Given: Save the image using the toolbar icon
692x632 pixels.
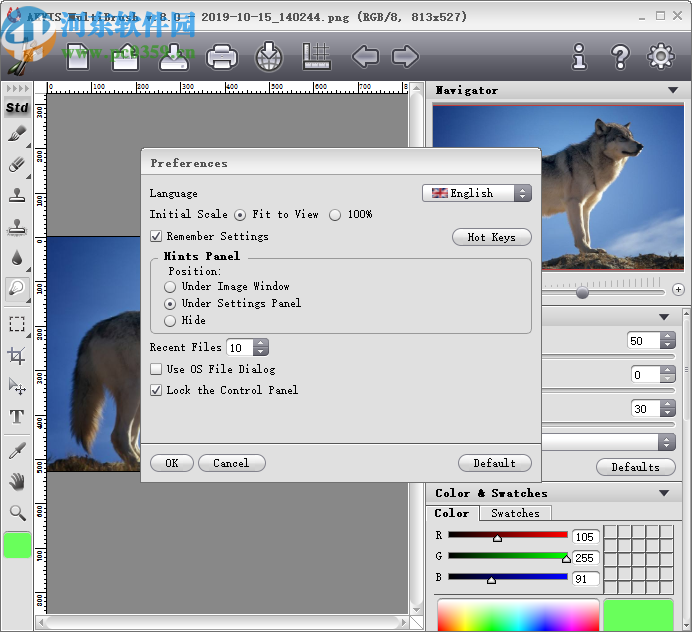Looking at the screenshot, I should tap(174, 56).
